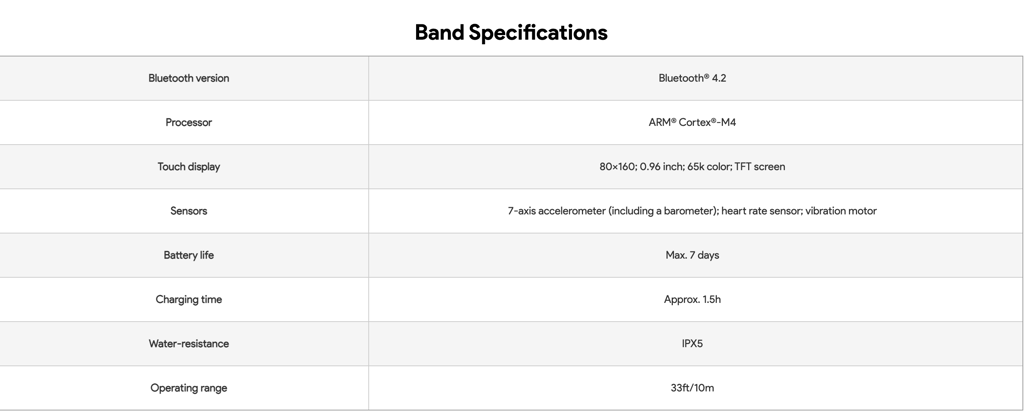Click the 33ft/10m value

[692, 388]
